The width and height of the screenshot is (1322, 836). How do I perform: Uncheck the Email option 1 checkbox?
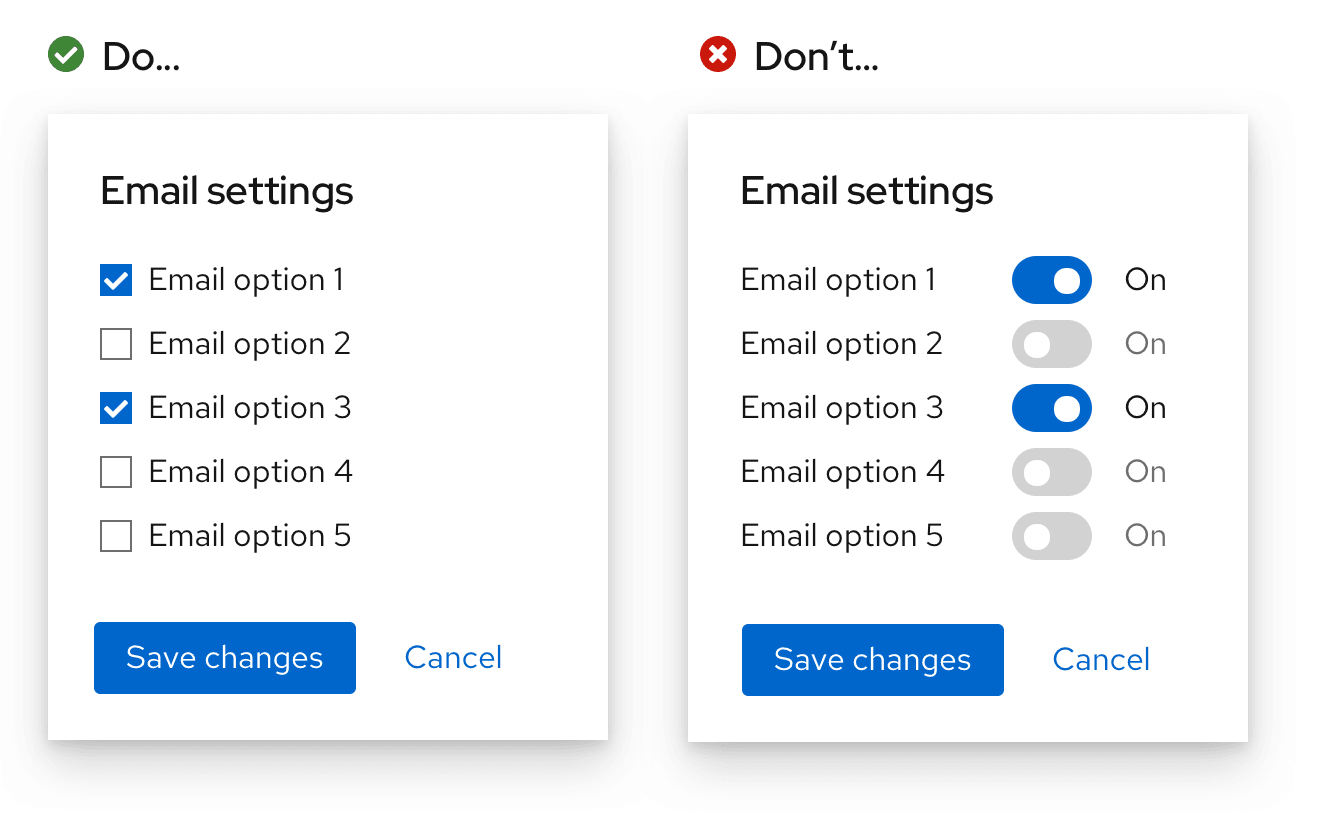116,280
